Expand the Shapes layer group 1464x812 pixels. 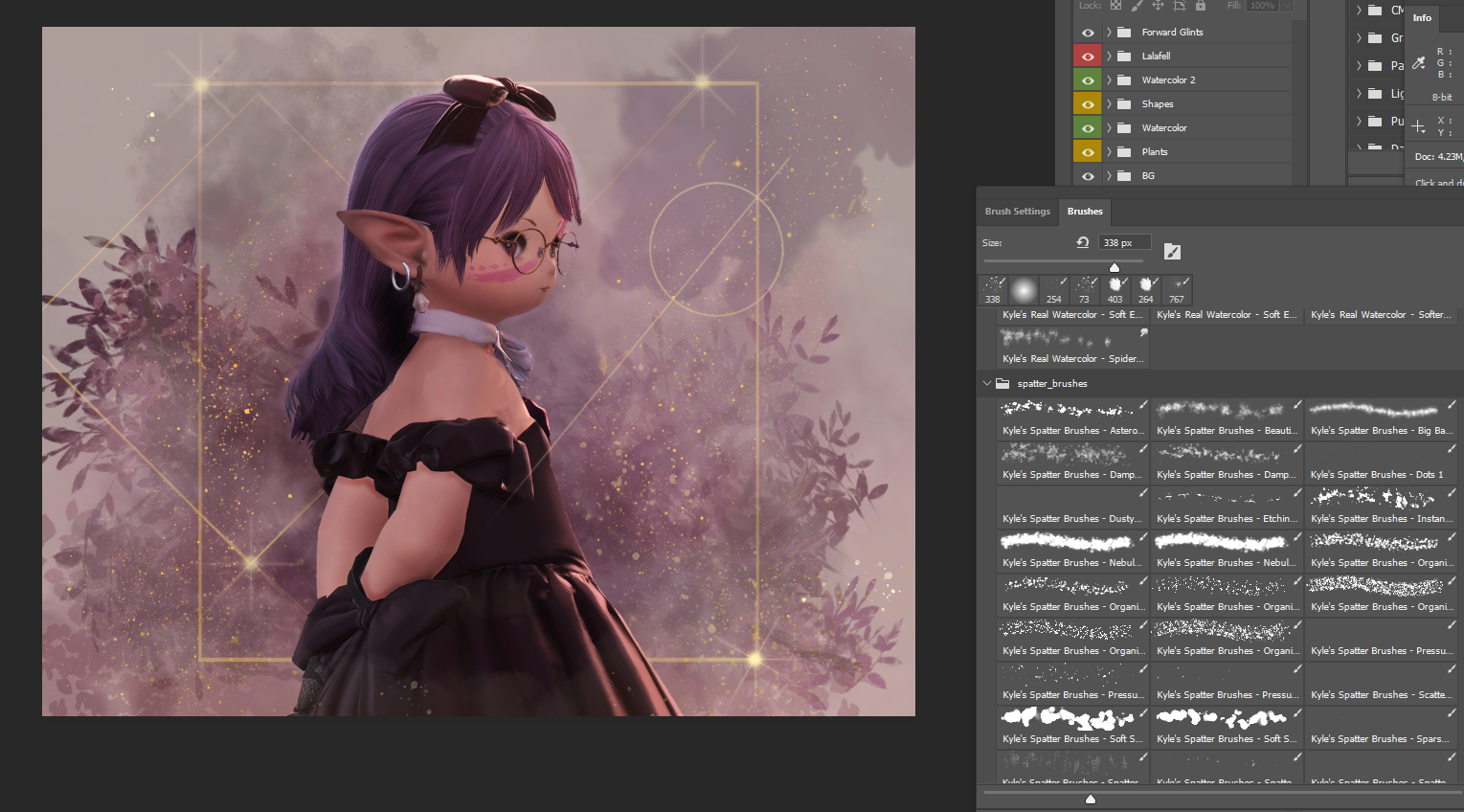click(1109, 104)
